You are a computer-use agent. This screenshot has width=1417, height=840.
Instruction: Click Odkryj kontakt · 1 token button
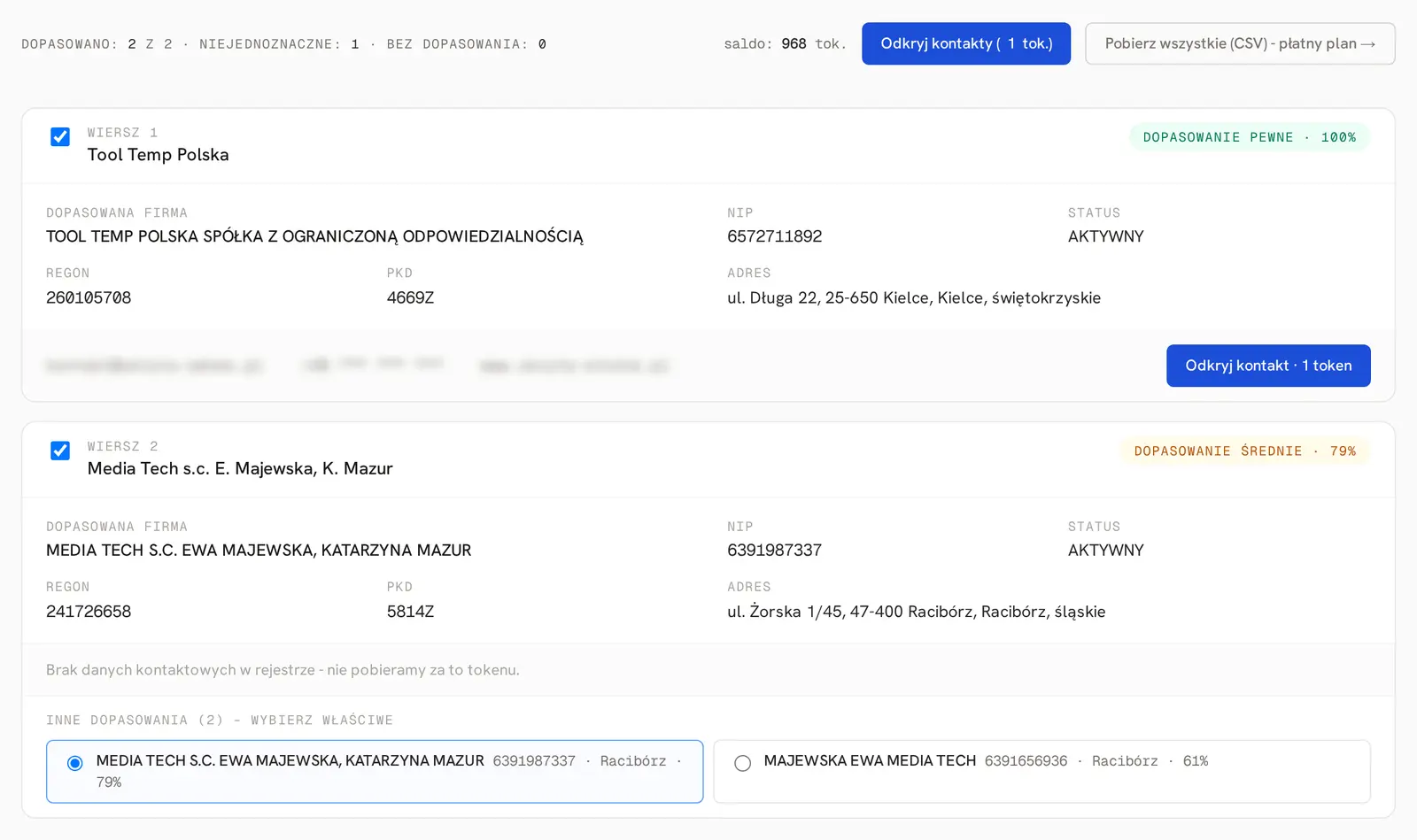pos(1268,366)
